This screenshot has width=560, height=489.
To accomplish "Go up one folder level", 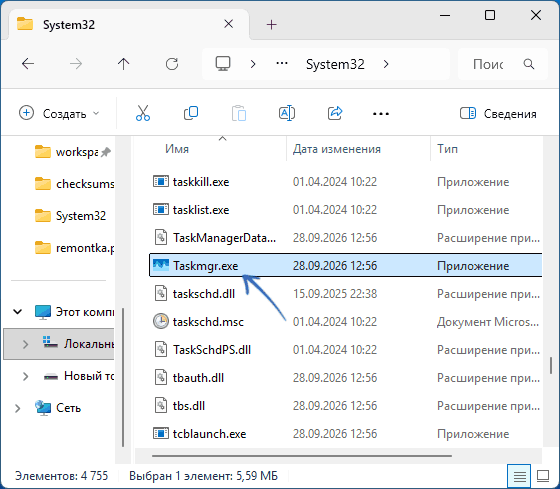I will [124, 64].
